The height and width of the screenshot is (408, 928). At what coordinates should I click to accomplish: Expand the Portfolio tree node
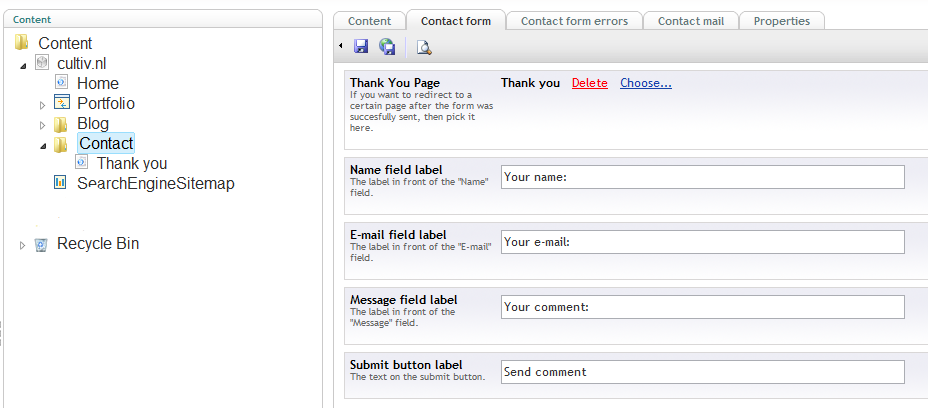[43, 105]
